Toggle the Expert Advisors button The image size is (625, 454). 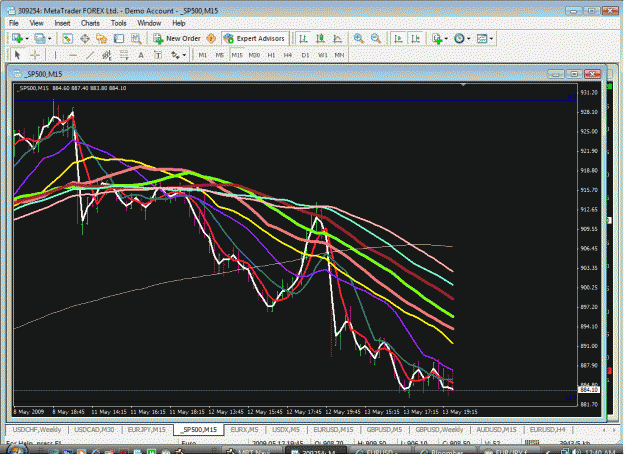(255, 39)
